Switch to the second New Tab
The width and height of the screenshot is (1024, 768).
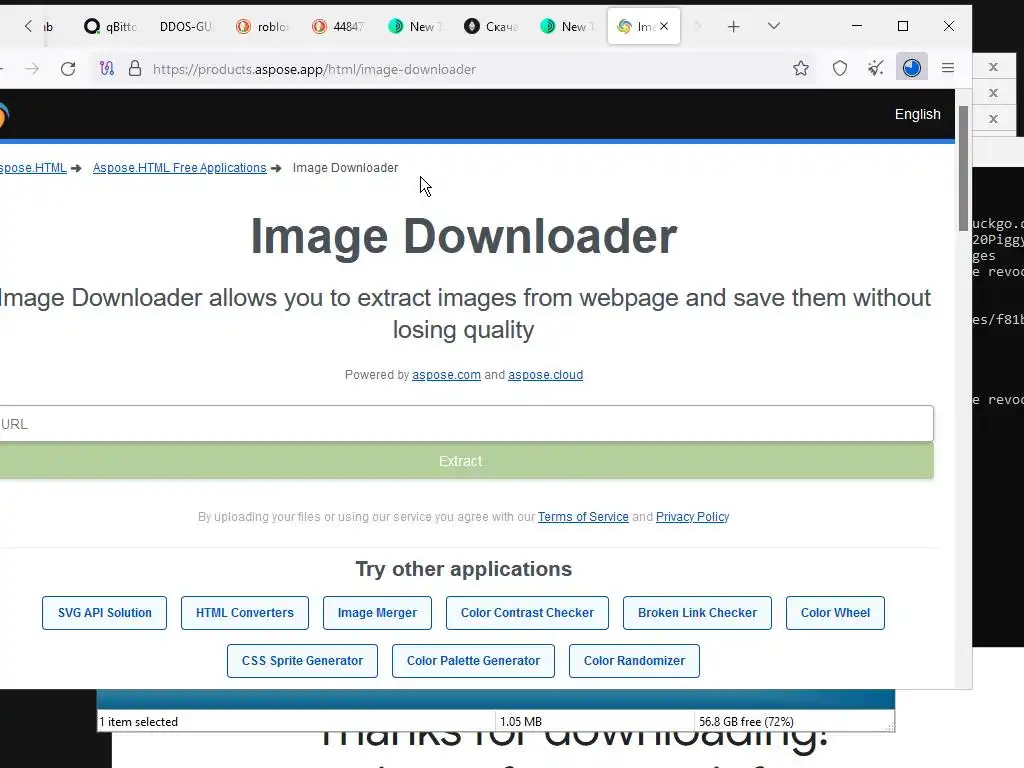point(567,27)
